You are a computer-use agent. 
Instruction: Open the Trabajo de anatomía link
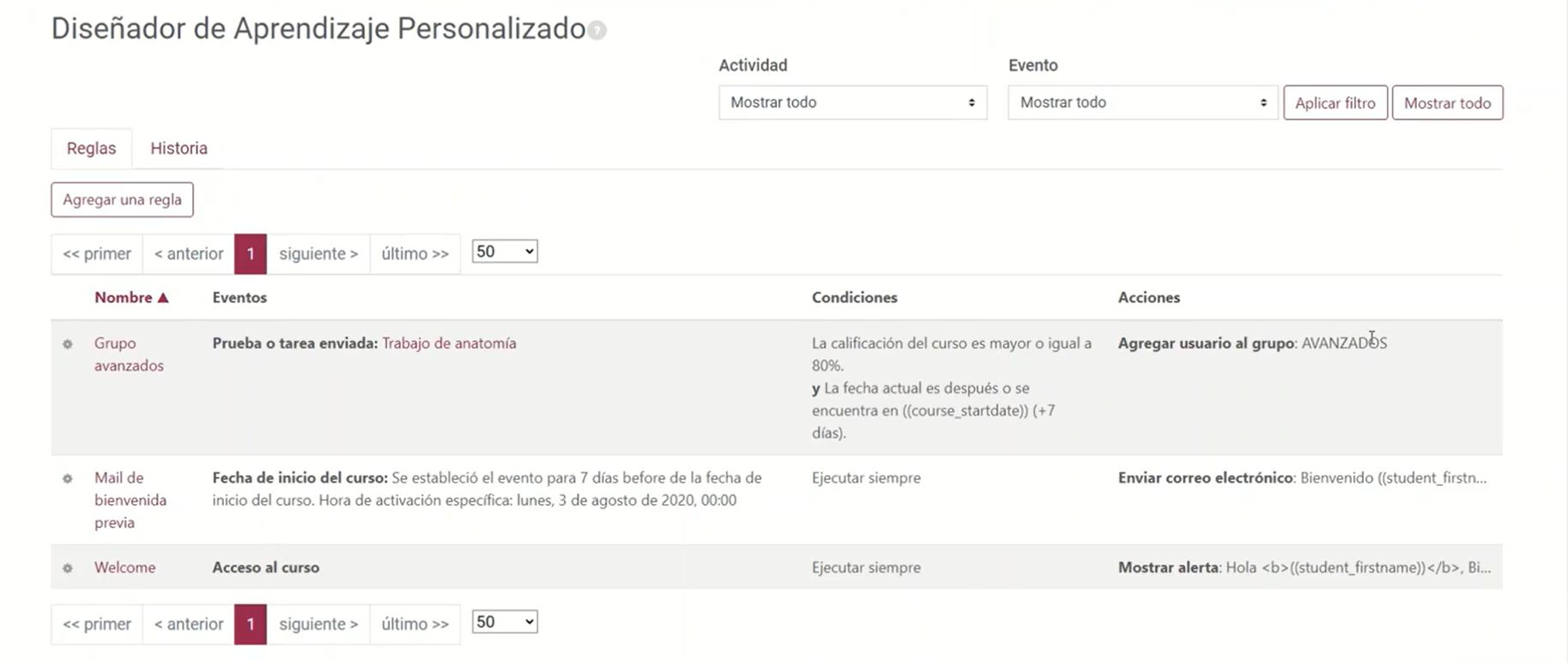pos(449,344)
